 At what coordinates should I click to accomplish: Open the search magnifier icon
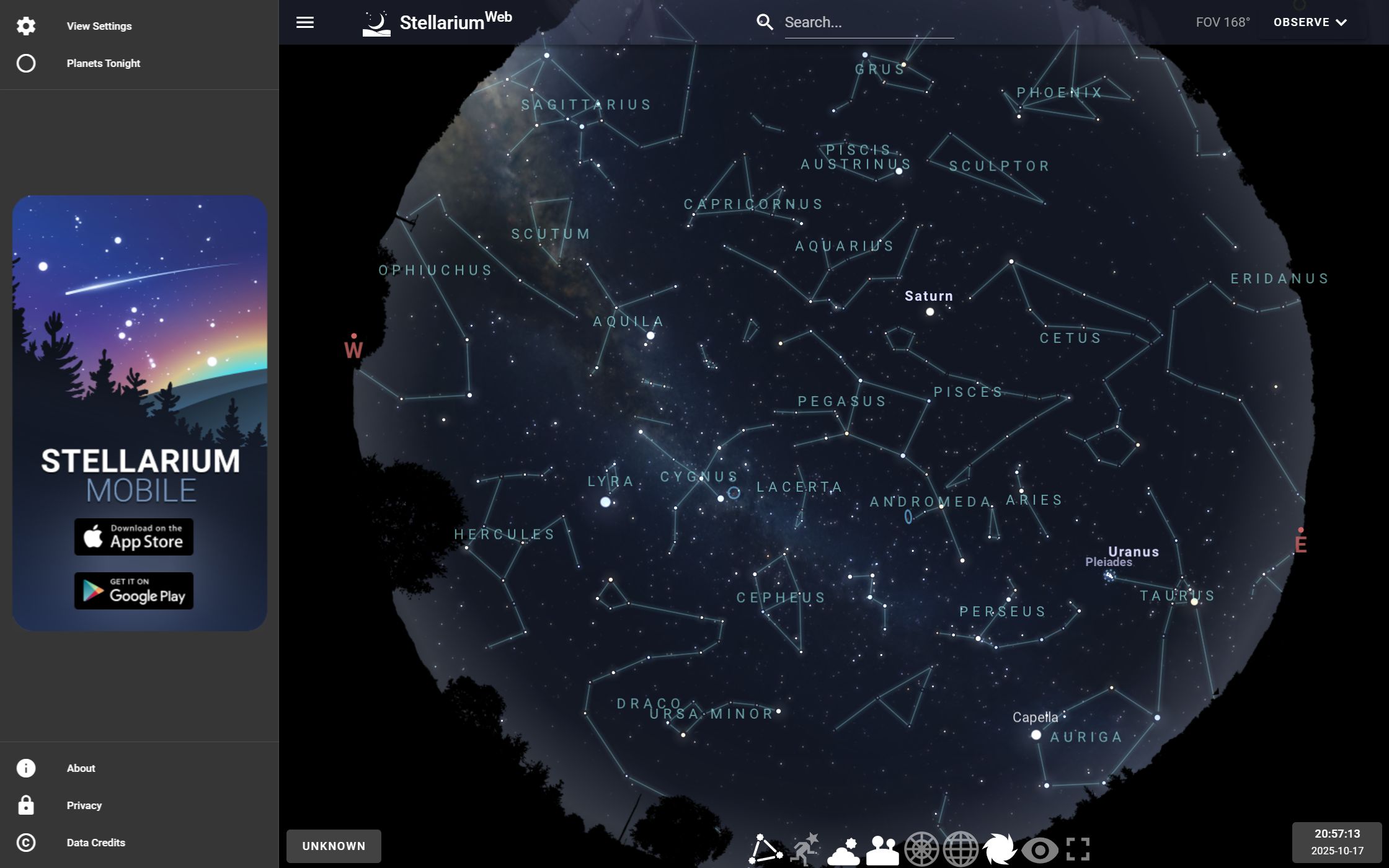pos(765,22)
